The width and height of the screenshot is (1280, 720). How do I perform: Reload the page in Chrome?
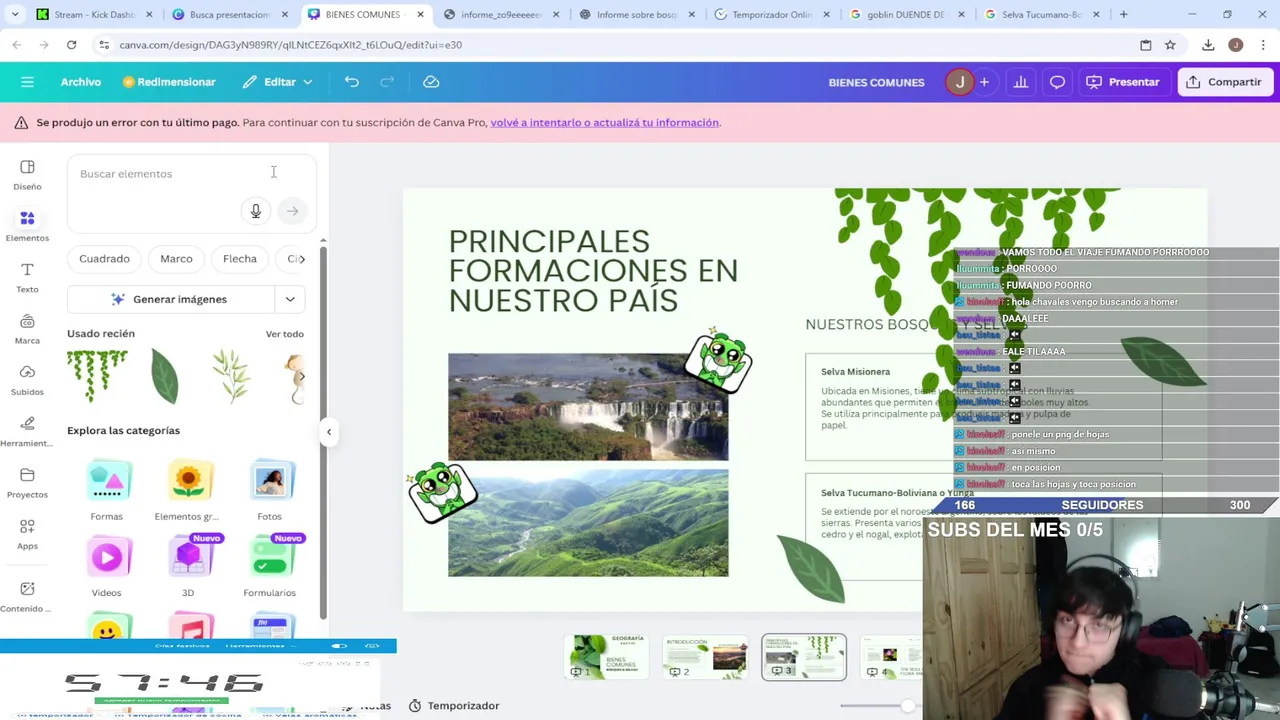pyautogui.click(x=71, y=45)
